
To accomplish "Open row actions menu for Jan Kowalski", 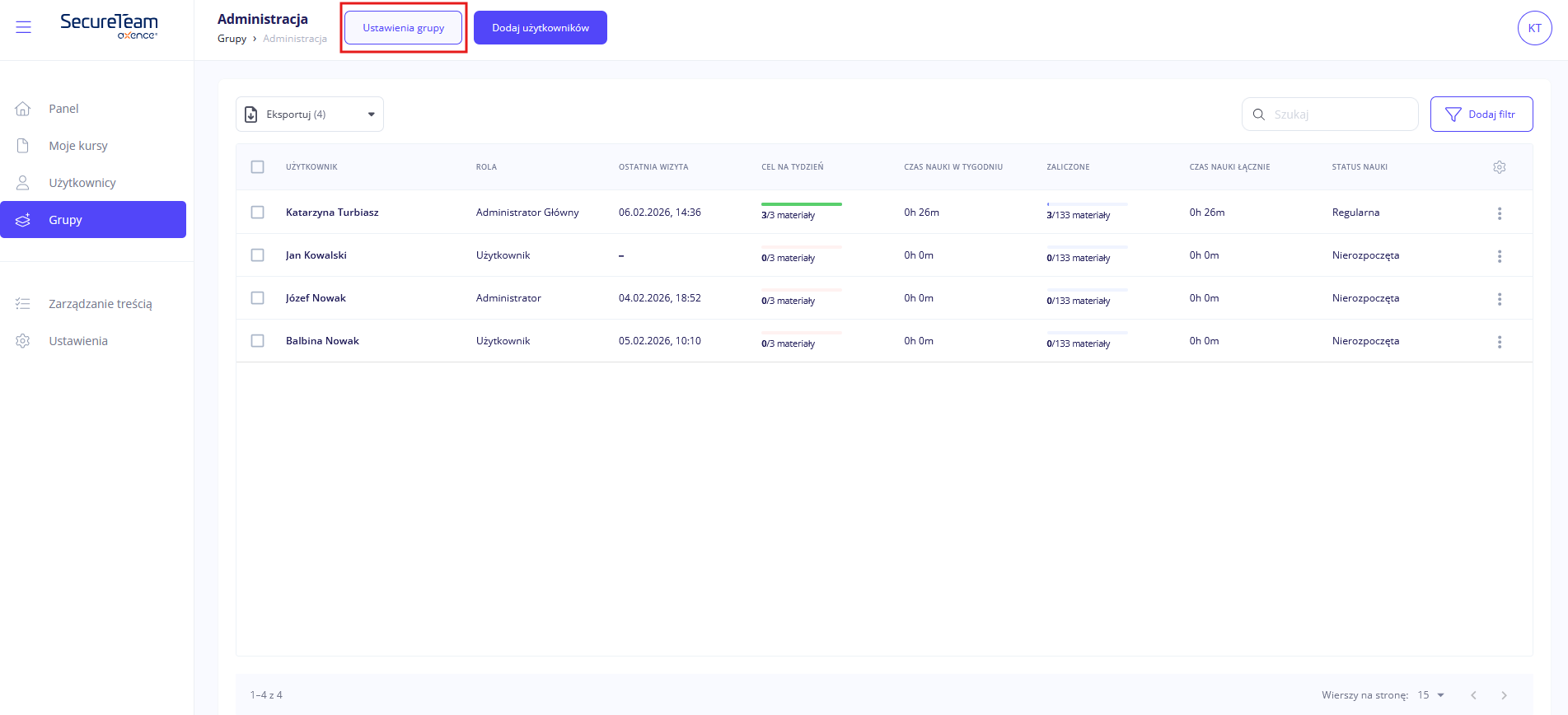I will [x=1499, y=256].
